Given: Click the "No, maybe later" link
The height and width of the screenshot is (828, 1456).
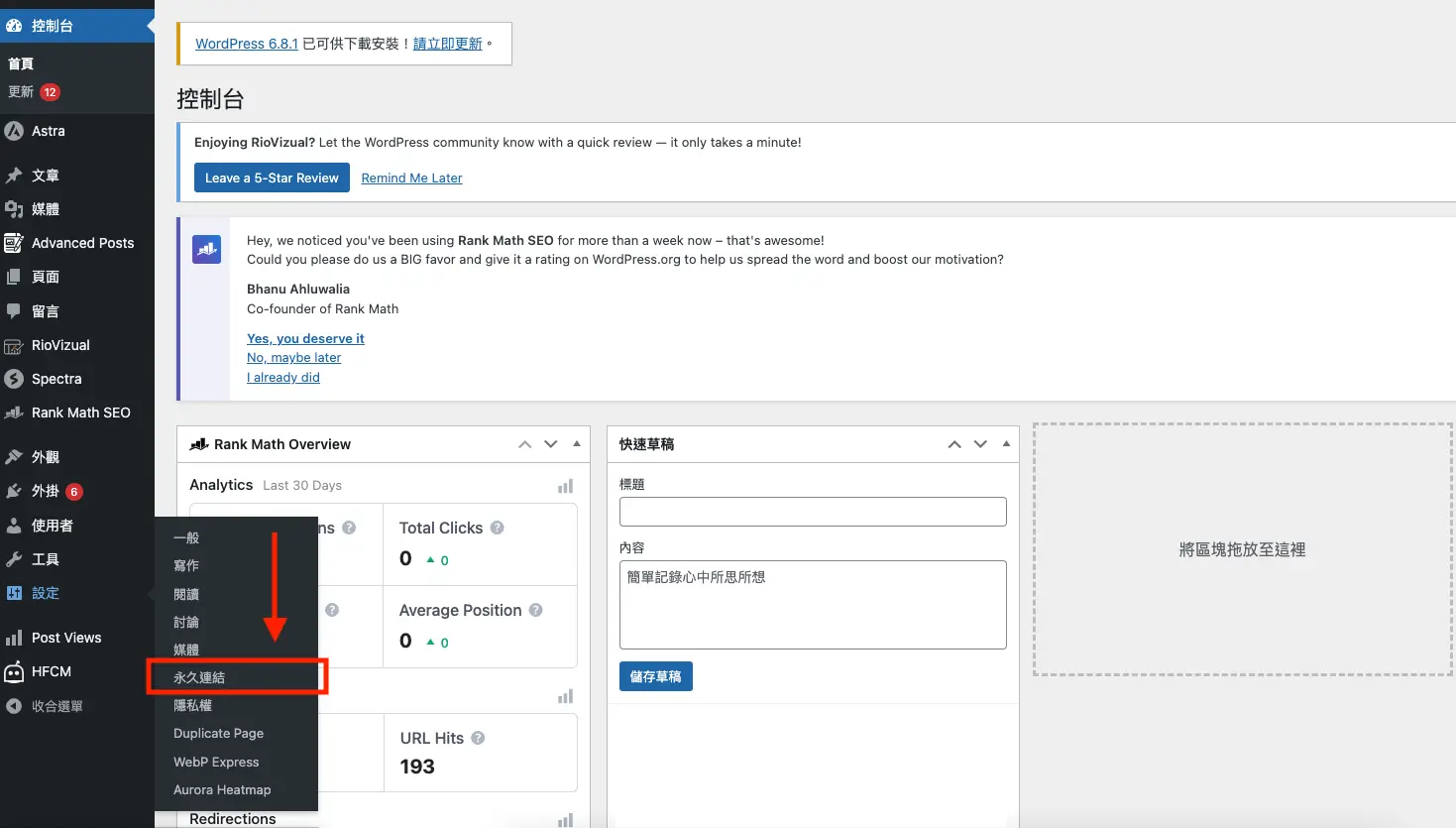Looking at the screenshot, I should click(x=293, y=358).
